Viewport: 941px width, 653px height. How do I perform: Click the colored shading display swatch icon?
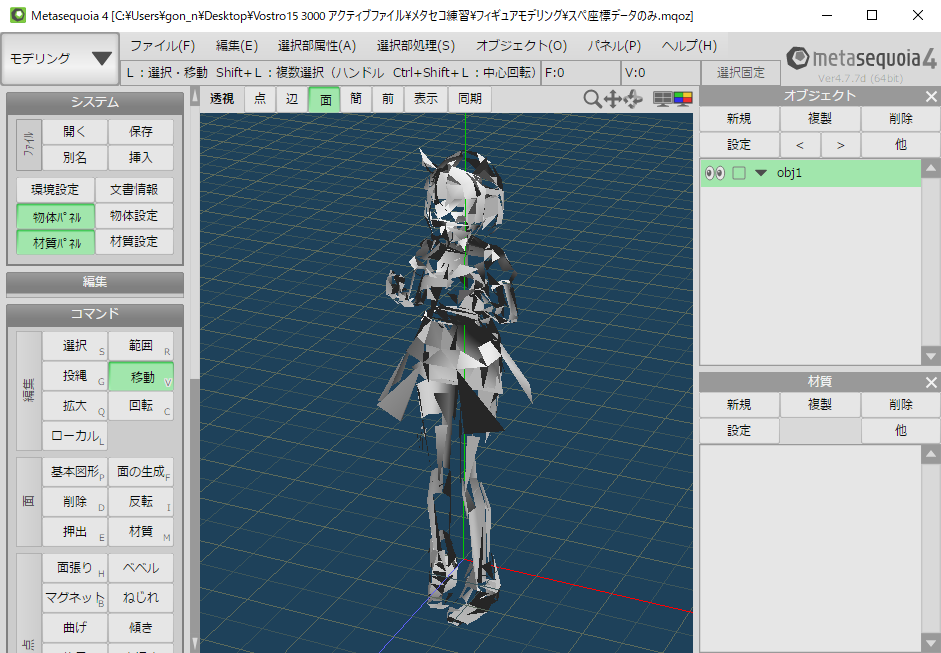683,98
